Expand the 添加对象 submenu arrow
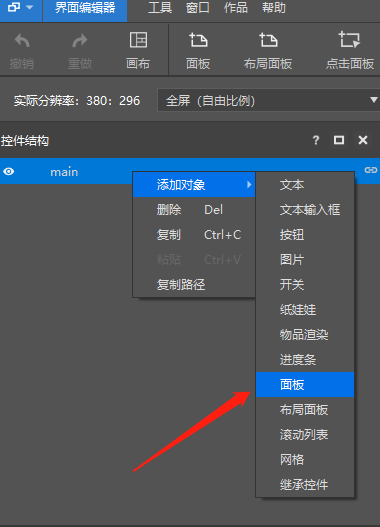The width and height of the screenshot is (380, 527). coord(249,184)
